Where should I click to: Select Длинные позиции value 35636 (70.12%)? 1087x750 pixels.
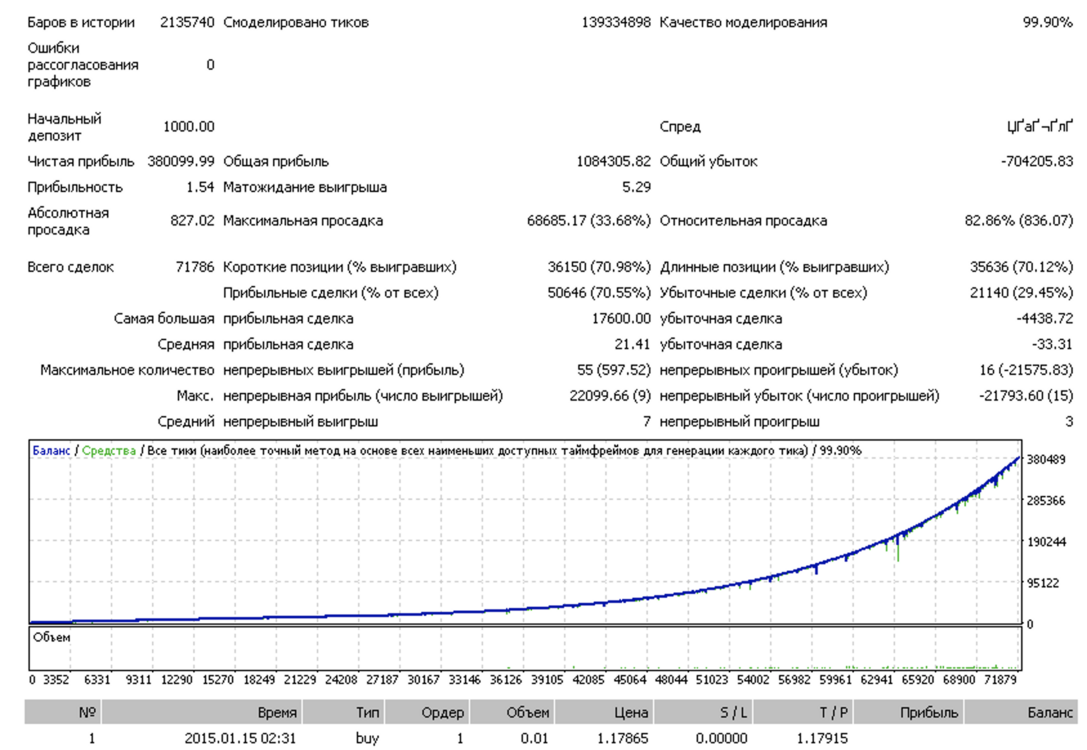[1021, 267]
